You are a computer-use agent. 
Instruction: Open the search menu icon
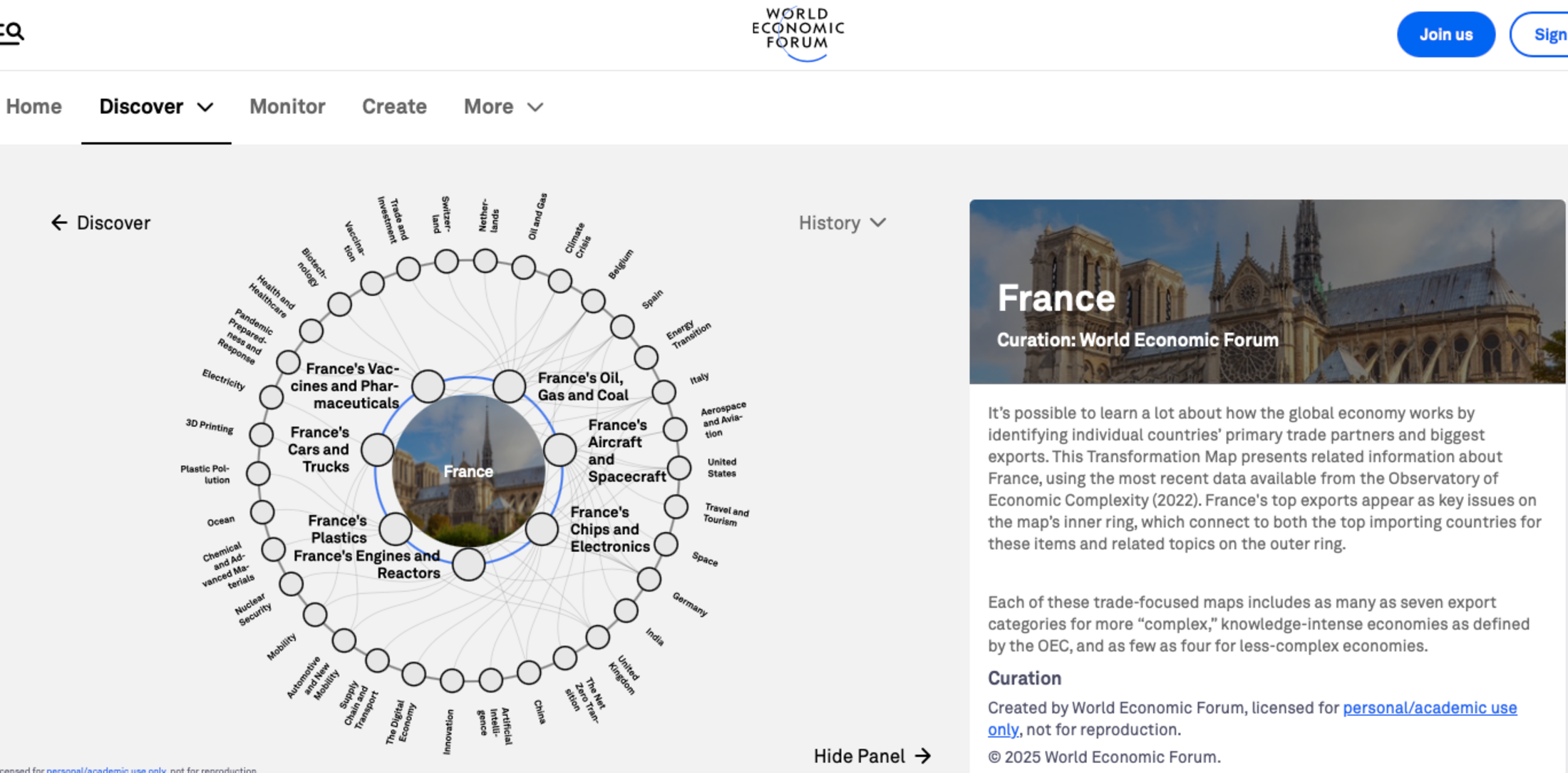point(12,33)
